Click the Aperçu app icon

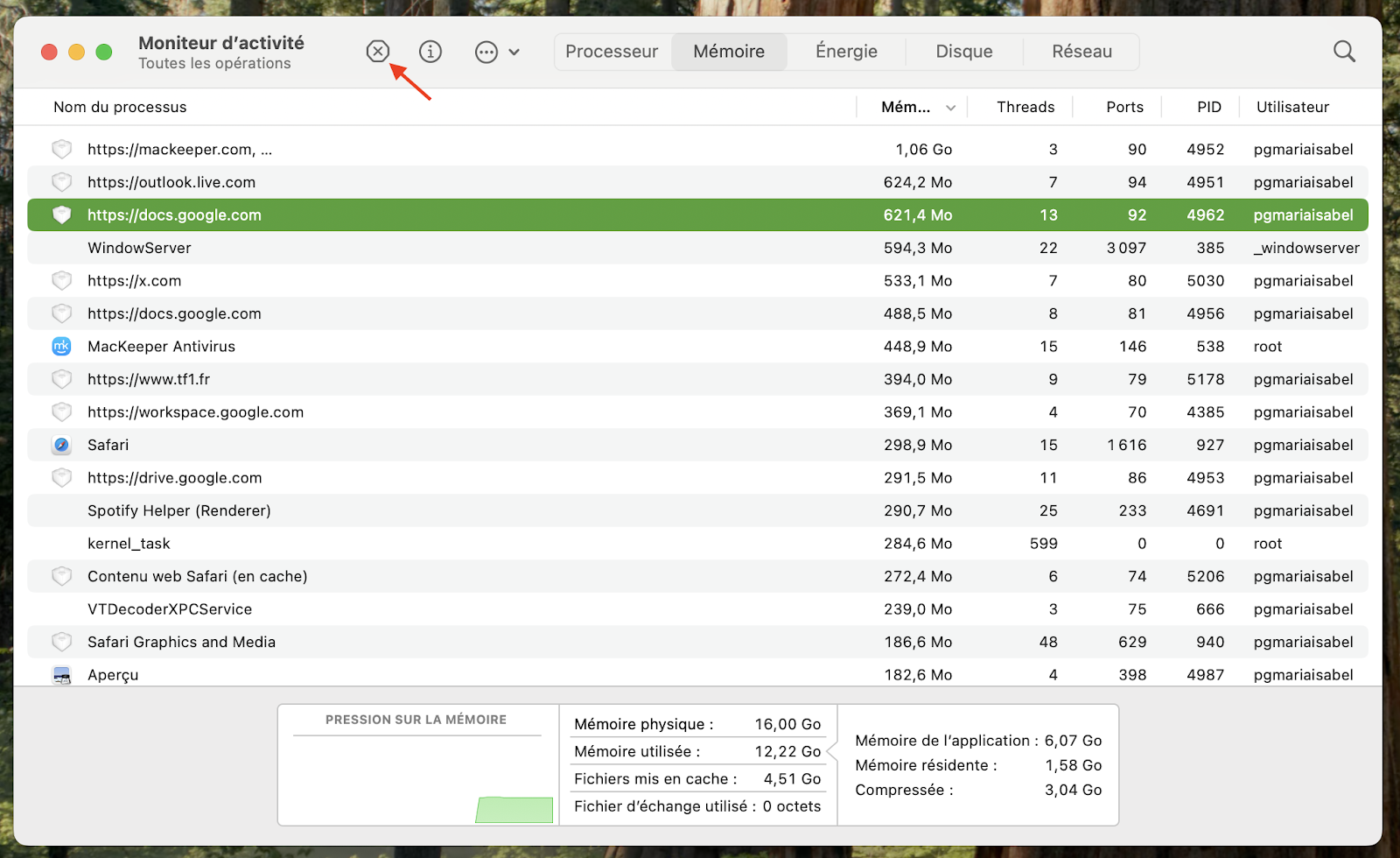coord(61,674)
